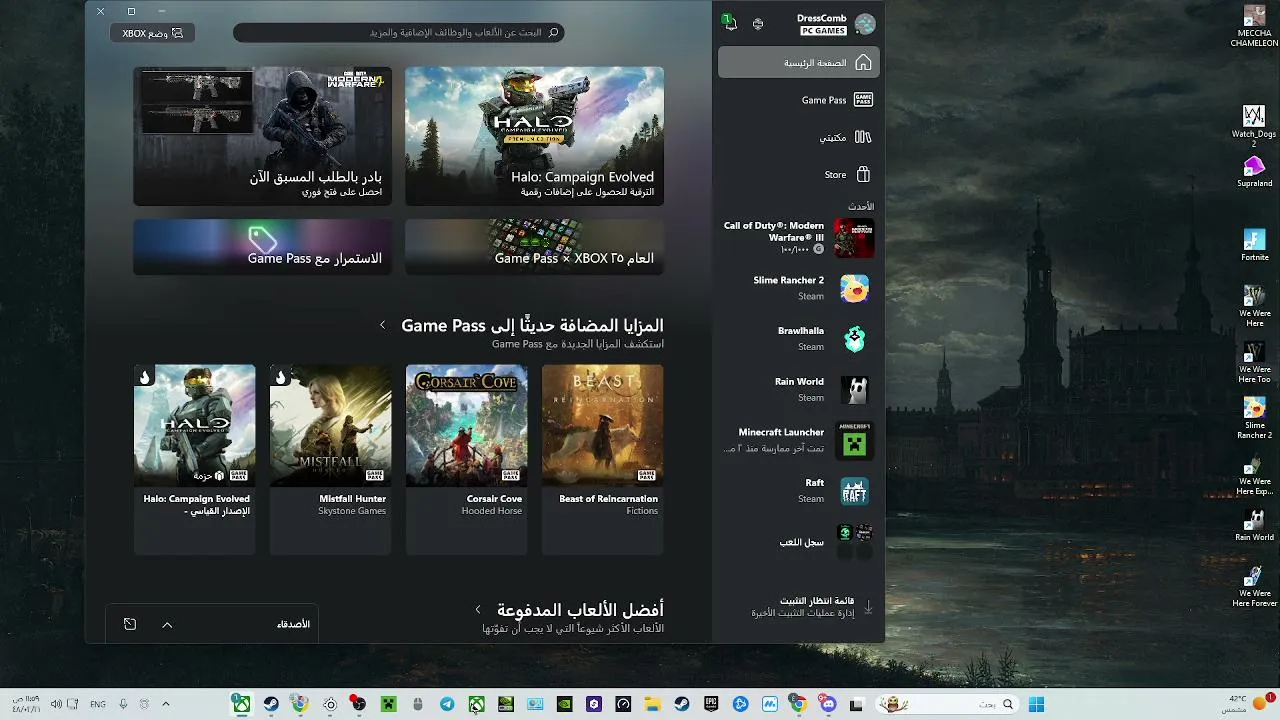The height and width of the screenshot is (720, 1280).
Task: Open the Store in the sidebar
Action: [799, 174]
